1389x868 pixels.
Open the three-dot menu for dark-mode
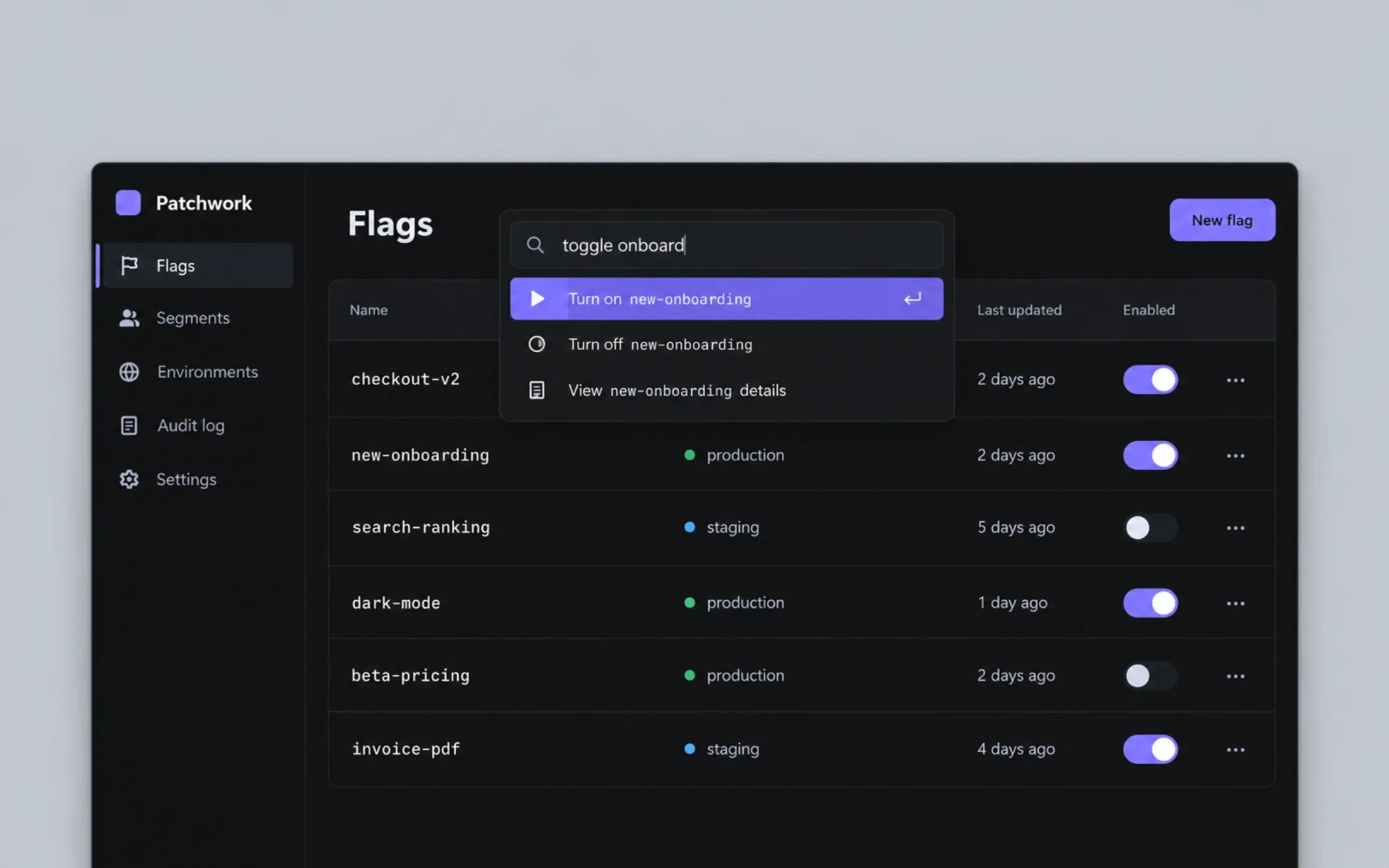click(1236, 603)
